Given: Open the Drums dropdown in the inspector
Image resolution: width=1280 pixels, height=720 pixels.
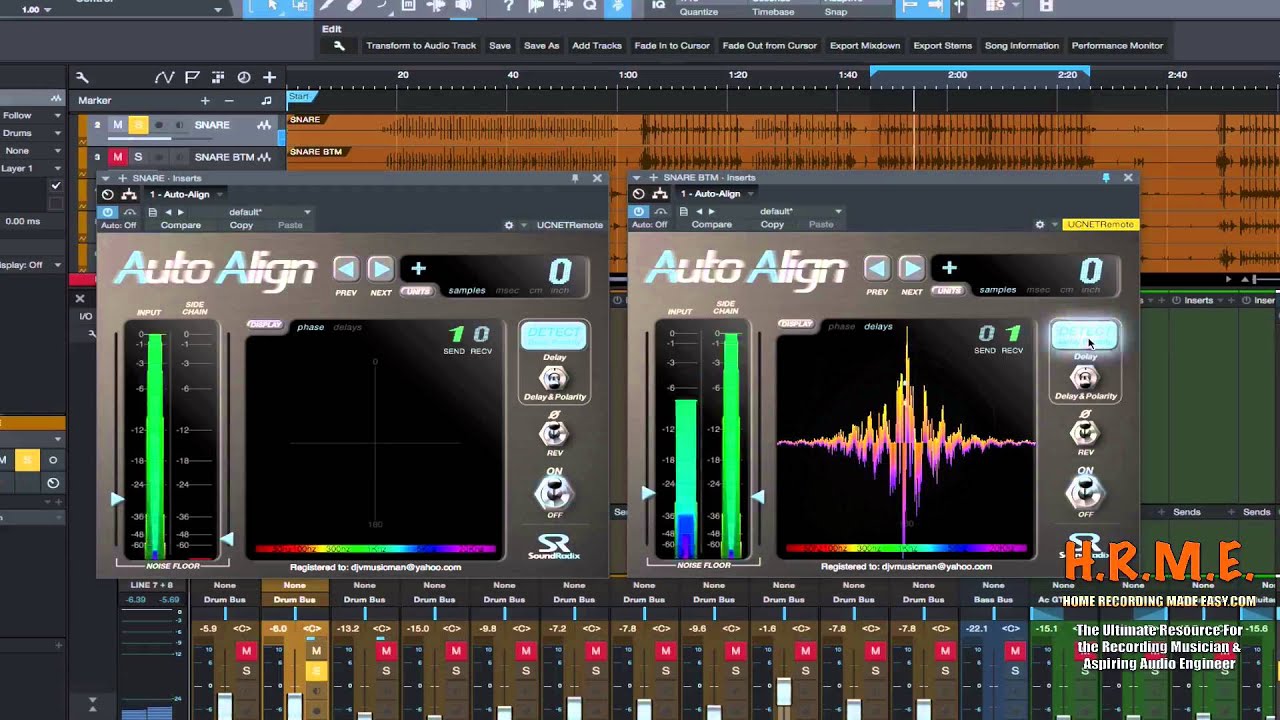Looking at the screenshot, I should [x=32, y=133].
